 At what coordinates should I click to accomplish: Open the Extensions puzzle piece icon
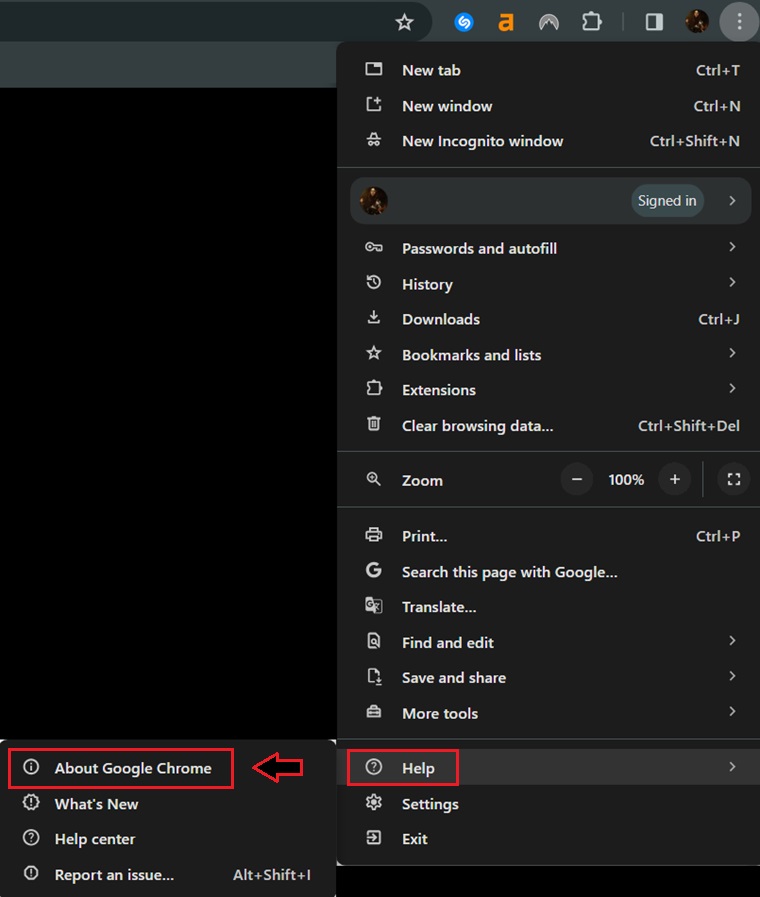click(592, 22)
